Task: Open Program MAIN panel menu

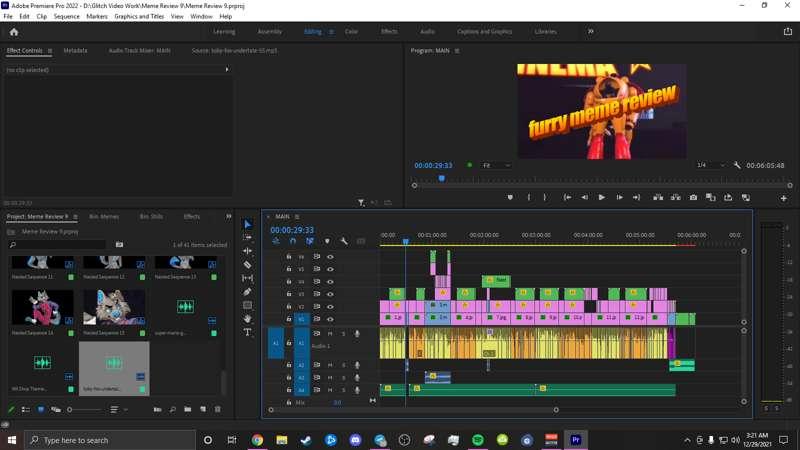Action: [457, 51]
